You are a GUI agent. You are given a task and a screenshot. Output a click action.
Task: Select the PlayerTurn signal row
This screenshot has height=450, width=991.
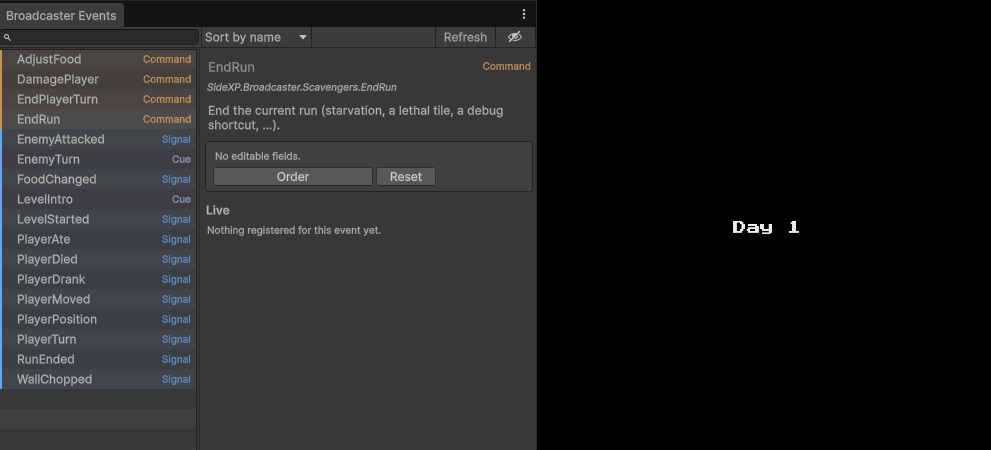pyautogui.click(x=98, y=339)
